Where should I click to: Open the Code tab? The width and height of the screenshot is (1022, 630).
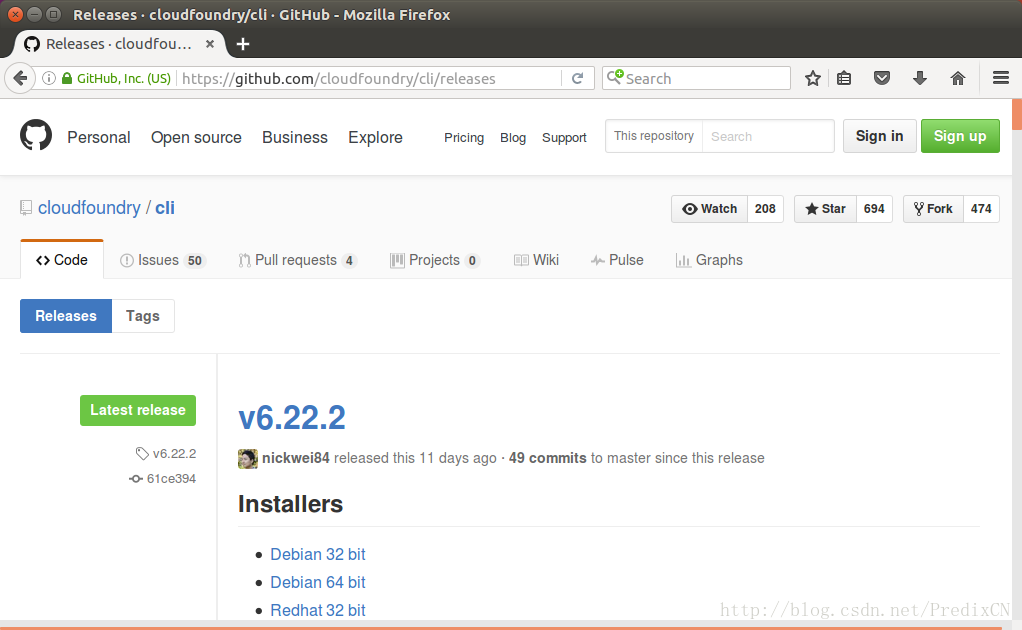coord(62,260)
